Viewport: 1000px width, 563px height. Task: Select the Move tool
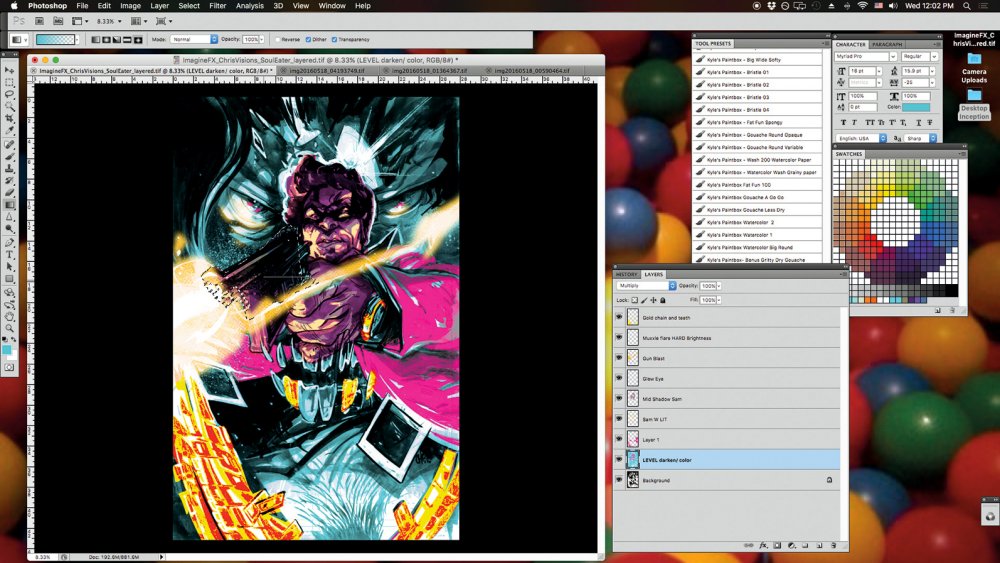(x=9, y=70)
